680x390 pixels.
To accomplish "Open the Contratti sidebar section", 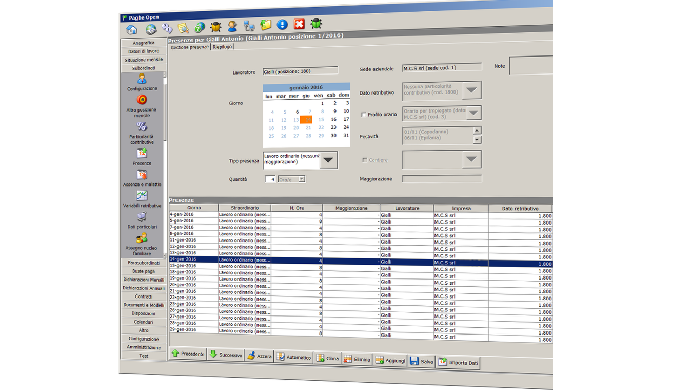I will pyautogui.click(x=144, y=296).
